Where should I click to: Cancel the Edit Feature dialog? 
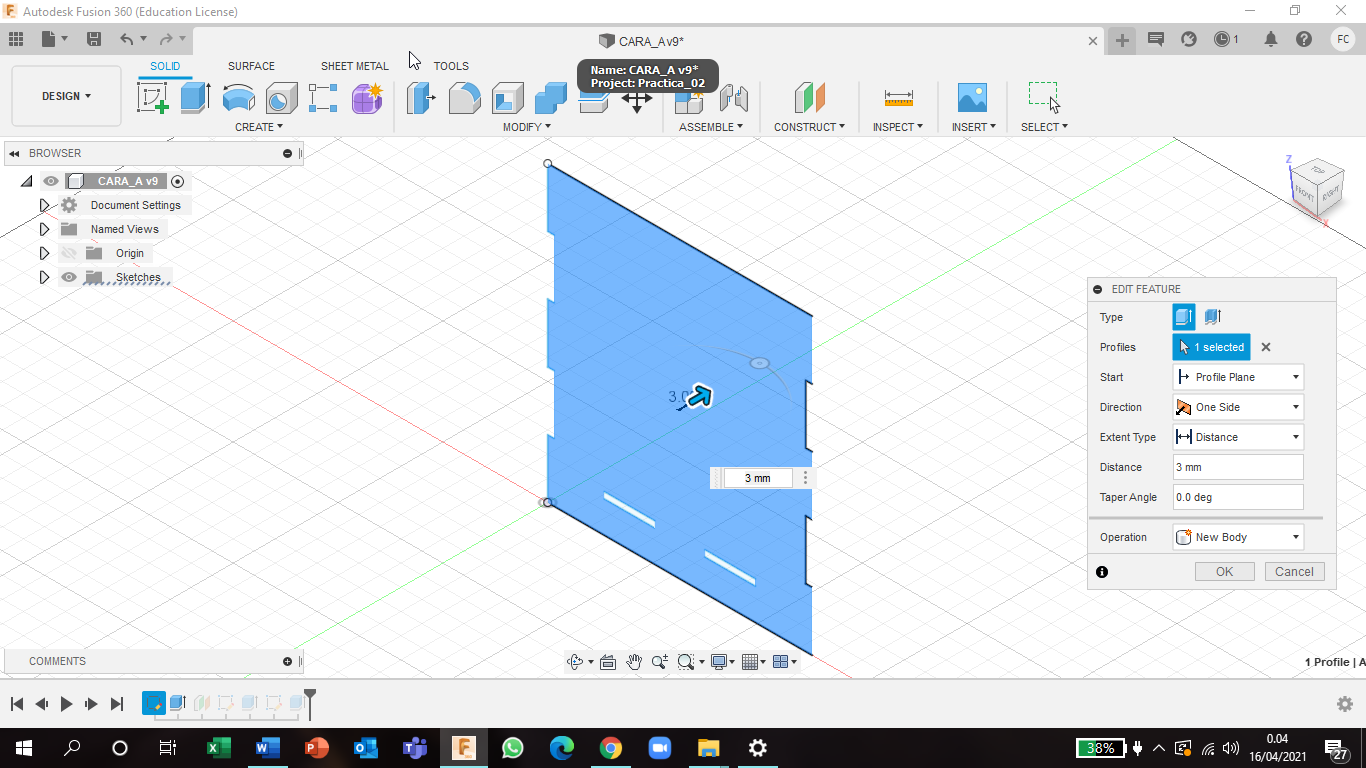coord(1294,572)
